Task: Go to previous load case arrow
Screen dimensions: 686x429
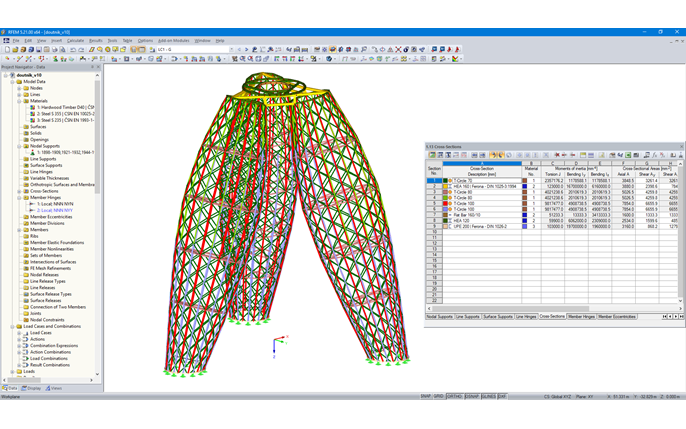Action: [239, 49]
